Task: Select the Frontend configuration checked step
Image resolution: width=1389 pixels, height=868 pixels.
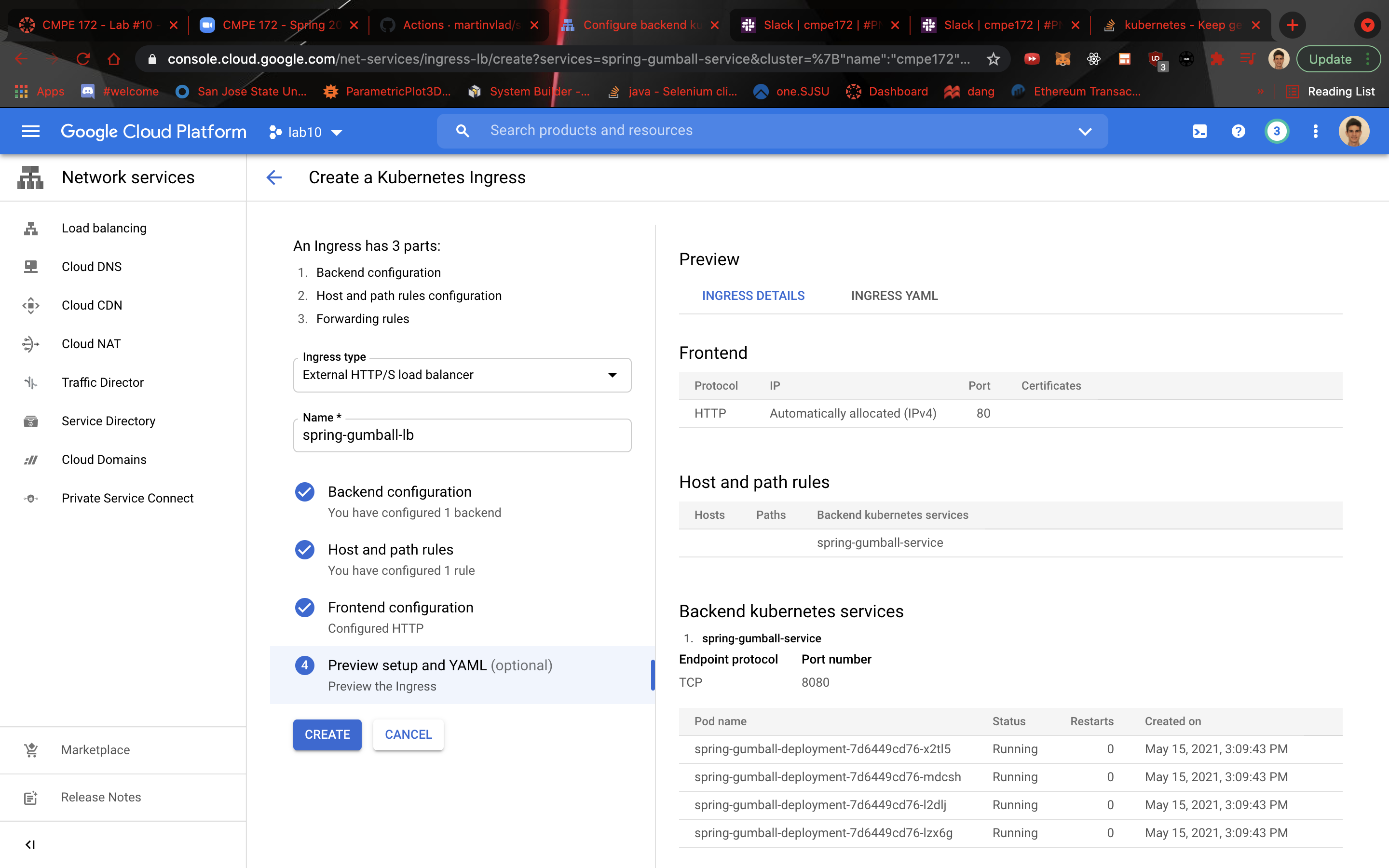Action: click(400, 608)
